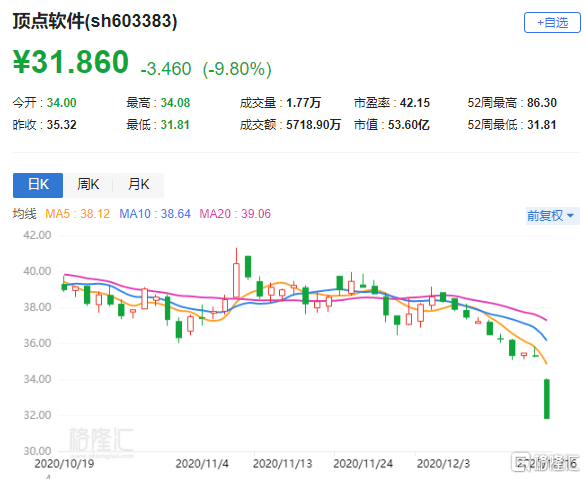586x479 pixels.
Task: Click the 32.00 y-axis label
Action: pos(37,415)
